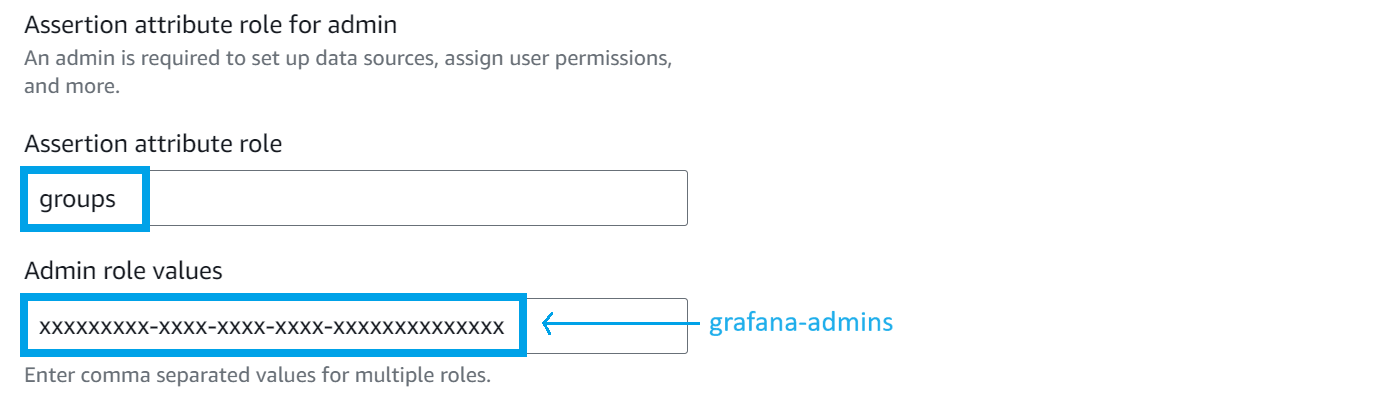Focus the Admin role values text box
The height and width of the screenshot is (403, 1400).
(x=606, y=325)
